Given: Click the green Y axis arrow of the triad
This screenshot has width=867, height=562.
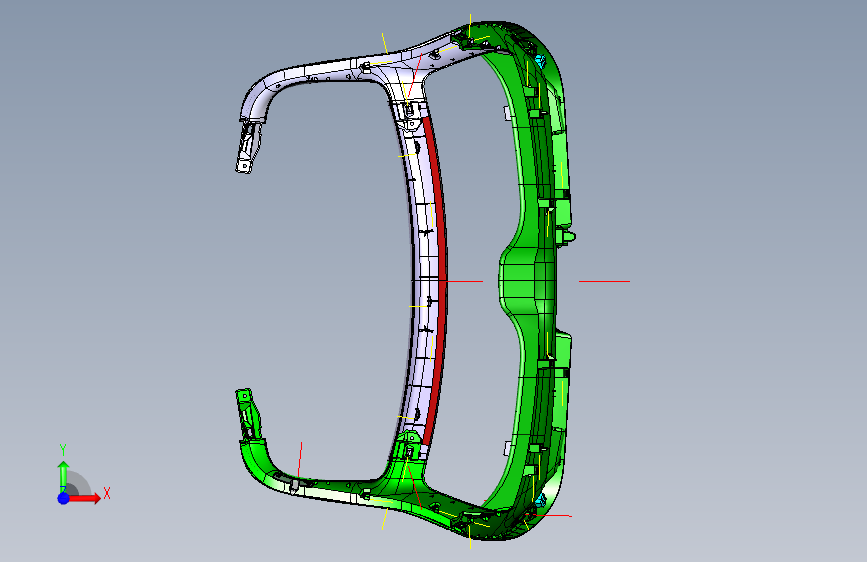Looking at the screenshot, I should 64,475.
